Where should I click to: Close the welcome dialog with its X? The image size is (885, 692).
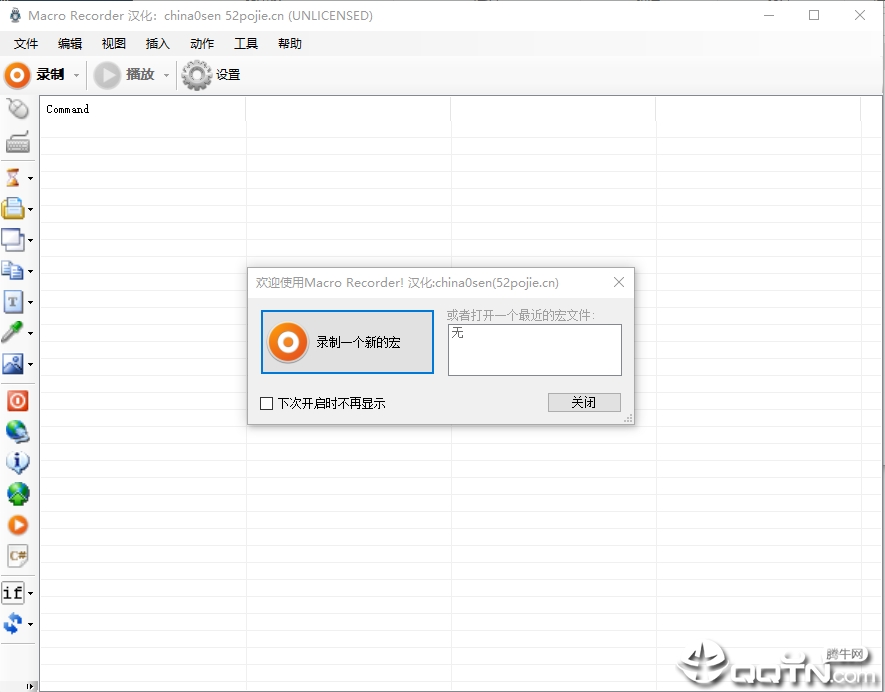pos(619,282)
